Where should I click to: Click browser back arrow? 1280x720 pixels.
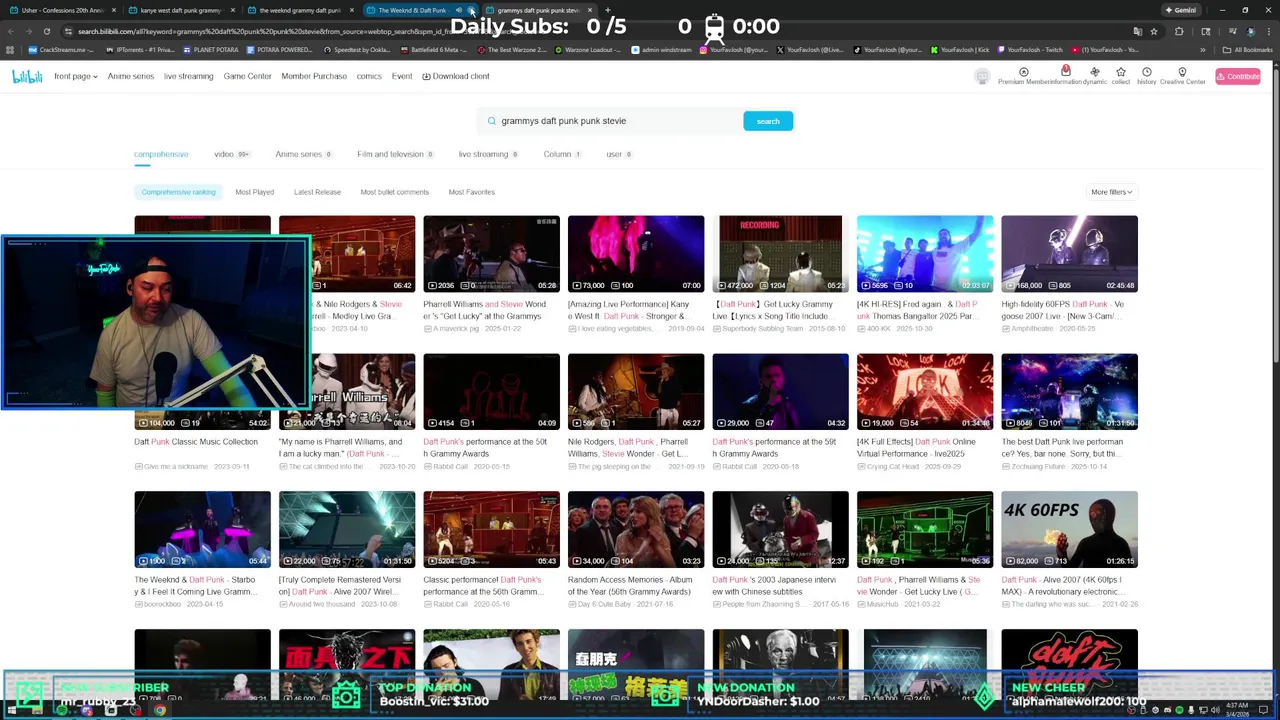10,31
